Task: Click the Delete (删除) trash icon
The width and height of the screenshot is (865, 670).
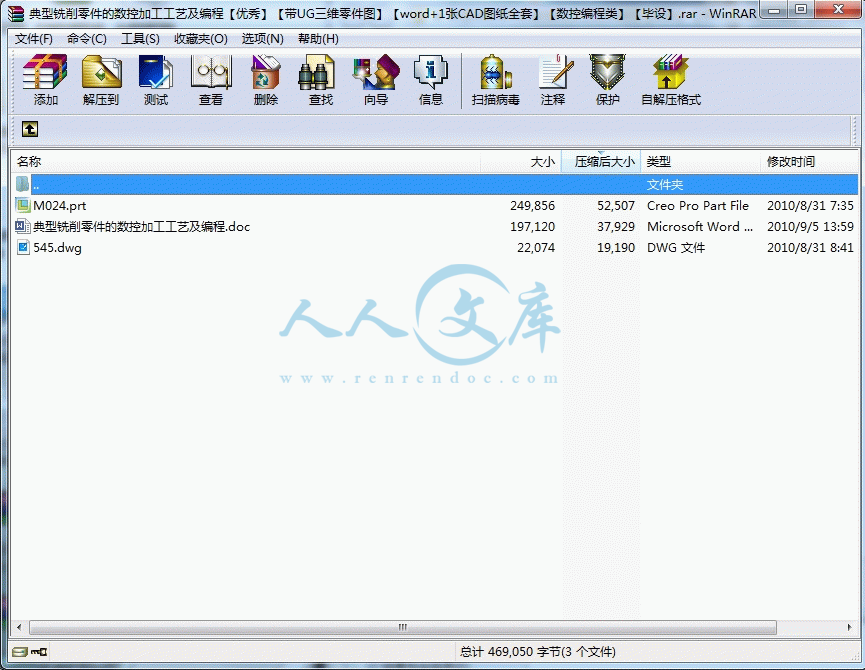Action: coord(265,72)
